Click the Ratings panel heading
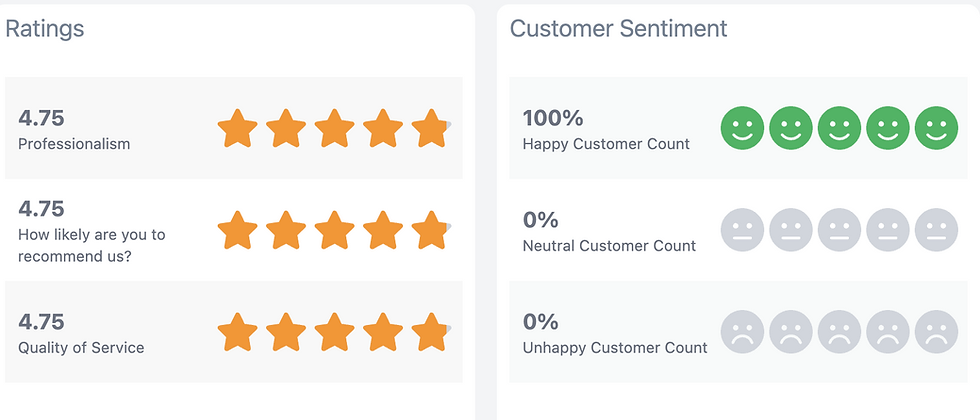The height and width of the screenshot is (420, 980). [45, 29]
